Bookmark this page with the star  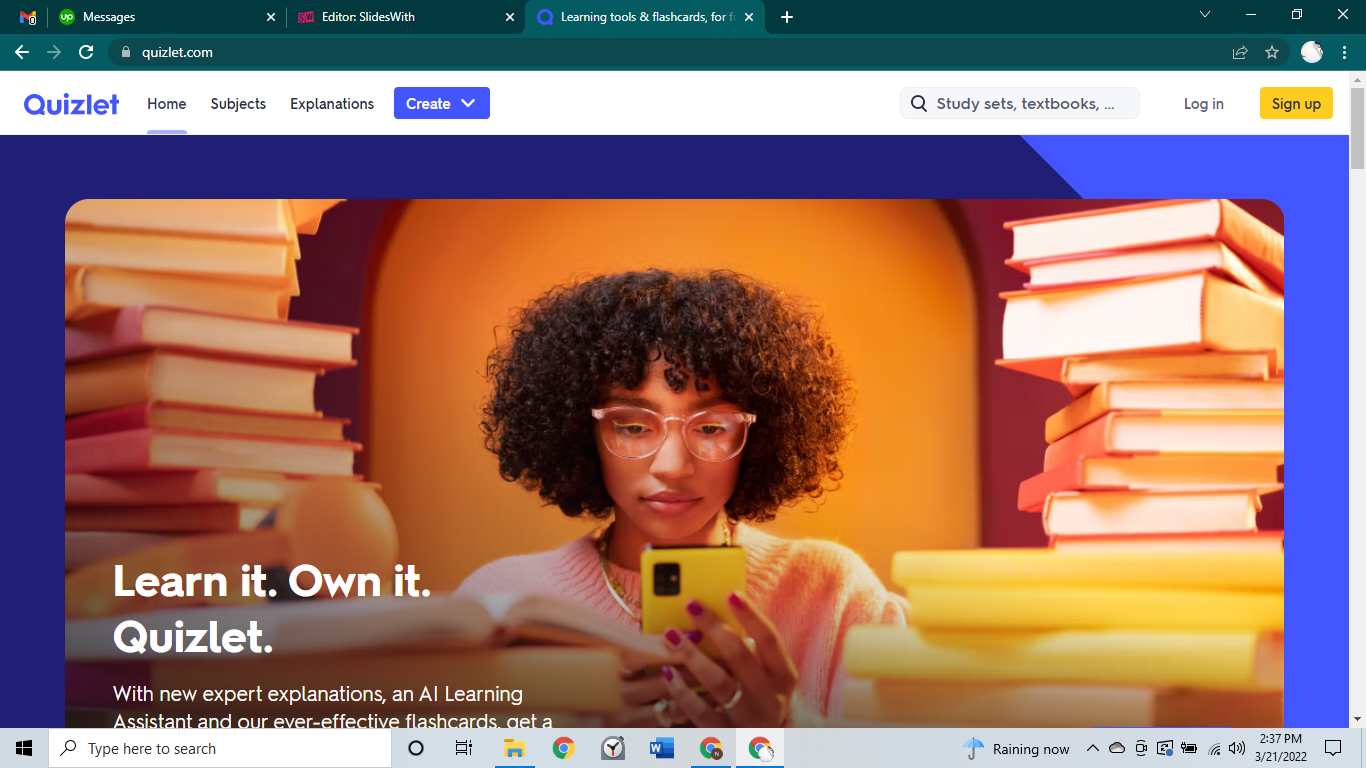(x=1272, y=52)
